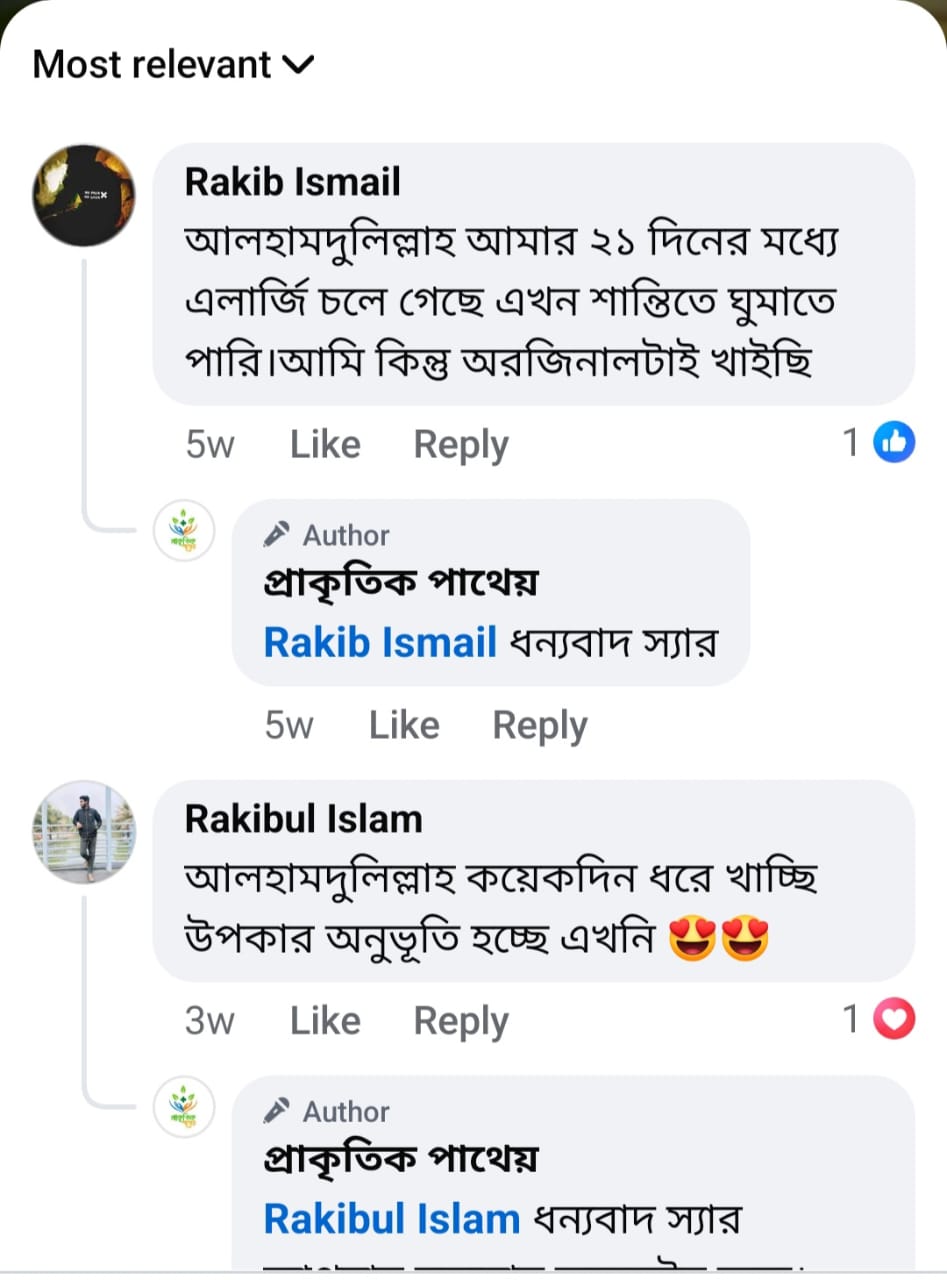
Task: Click the page logo avatar on second author reply
Action: click(x=184, y=1107)
